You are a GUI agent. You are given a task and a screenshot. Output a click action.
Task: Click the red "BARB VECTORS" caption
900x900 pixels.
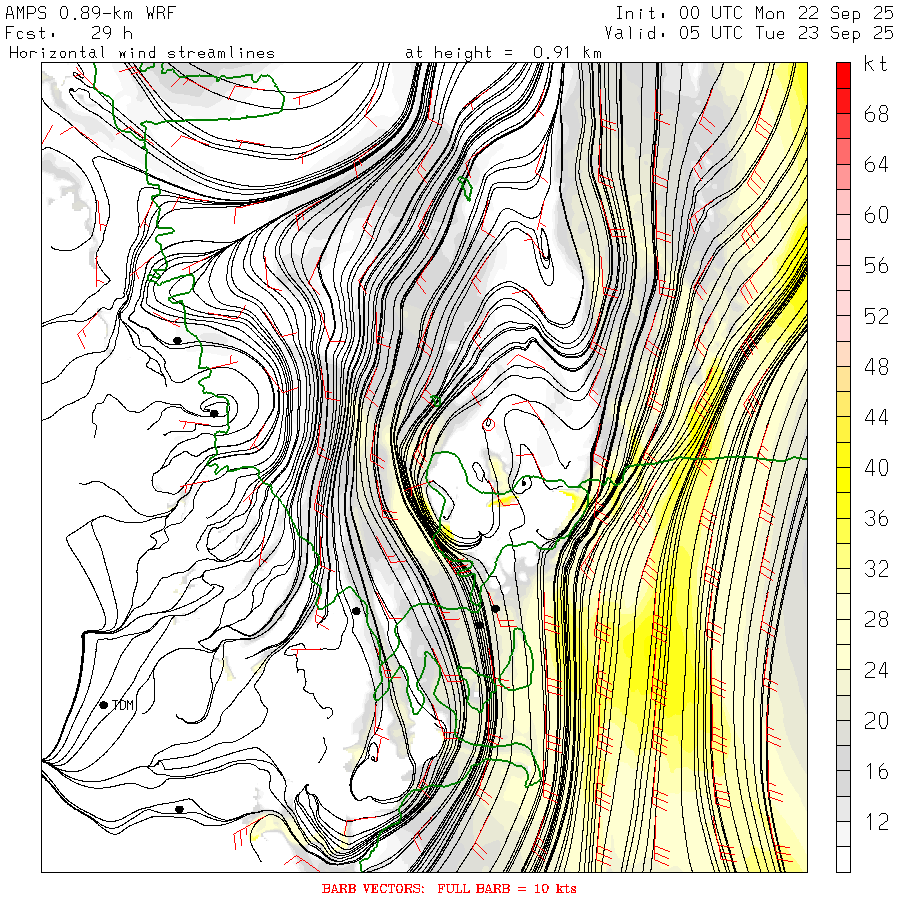(x=373, y=889)
